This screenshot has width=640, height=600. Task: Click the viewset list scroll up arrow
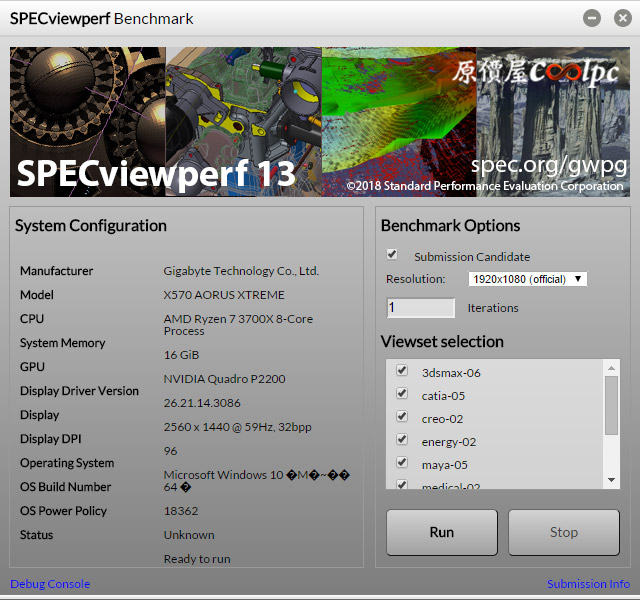click(x=611, y=368)
